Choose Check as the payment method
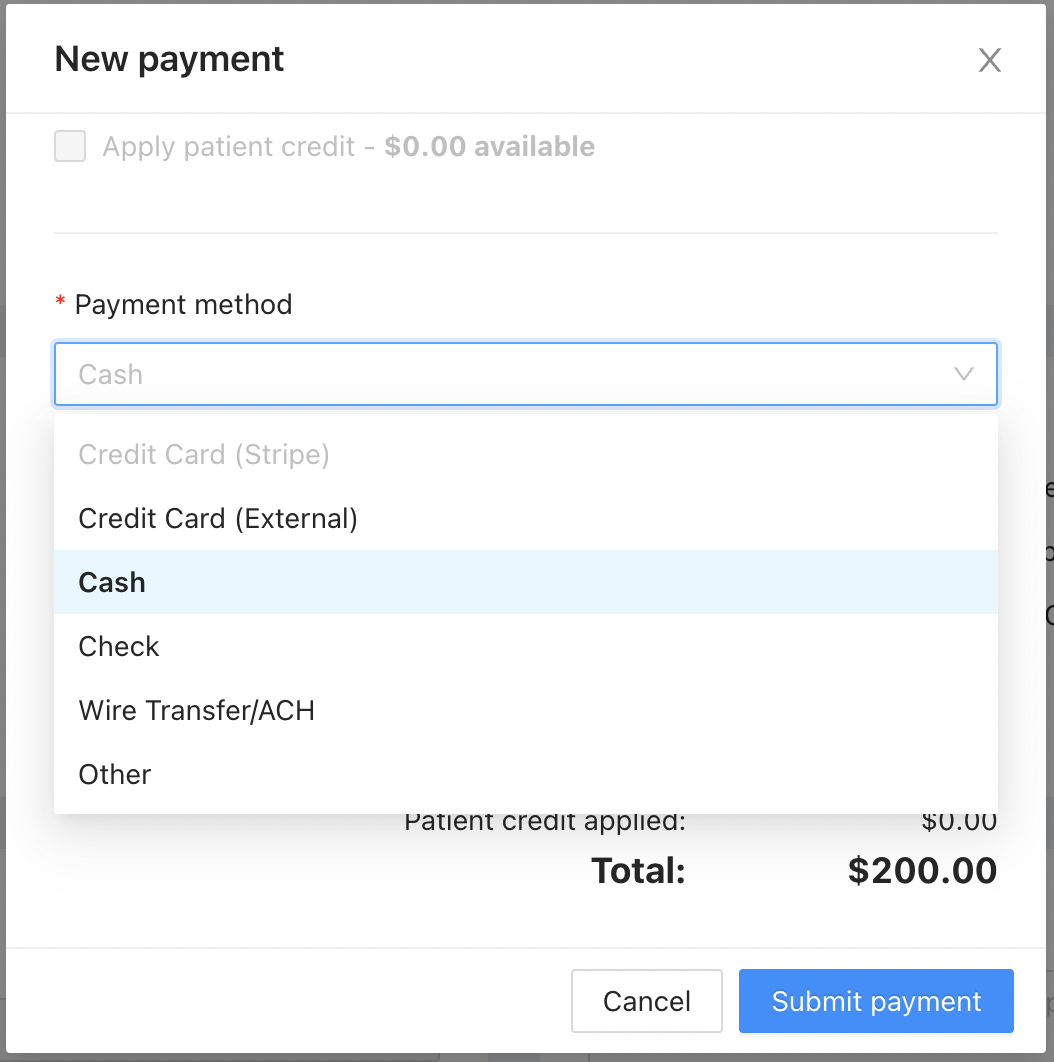 [118, 646]
